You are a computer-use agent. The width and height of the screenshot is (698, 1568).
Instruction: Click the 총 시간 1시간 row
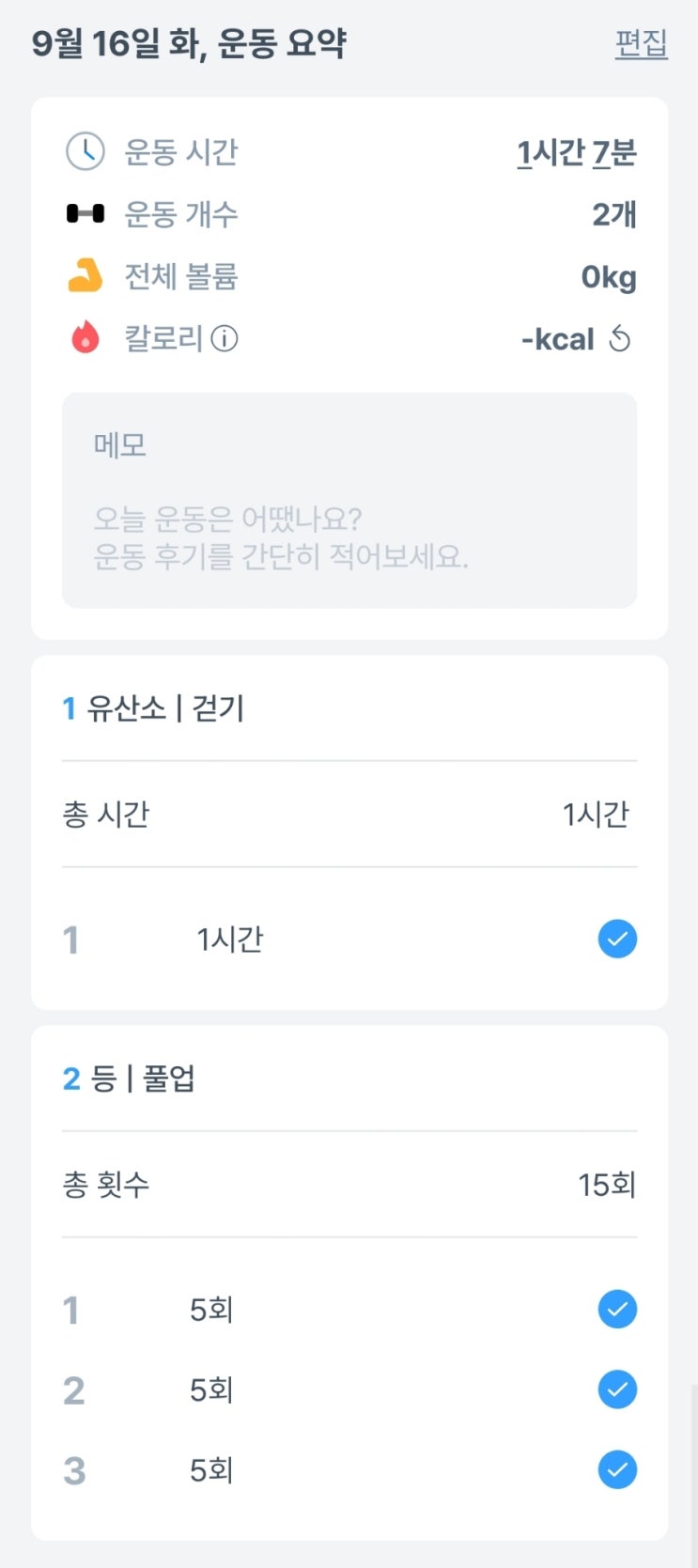click(349, 814)
